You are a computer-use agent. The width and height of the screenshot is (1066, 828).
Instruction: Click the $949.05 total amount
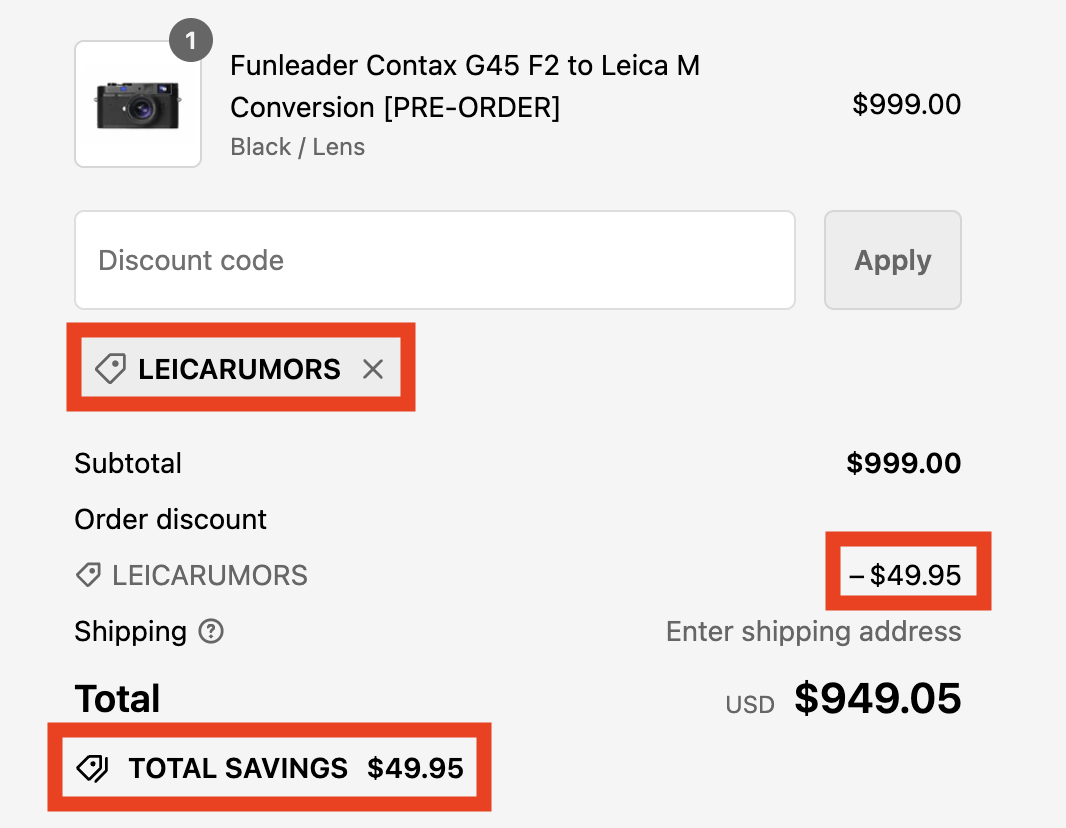[877, 699]
